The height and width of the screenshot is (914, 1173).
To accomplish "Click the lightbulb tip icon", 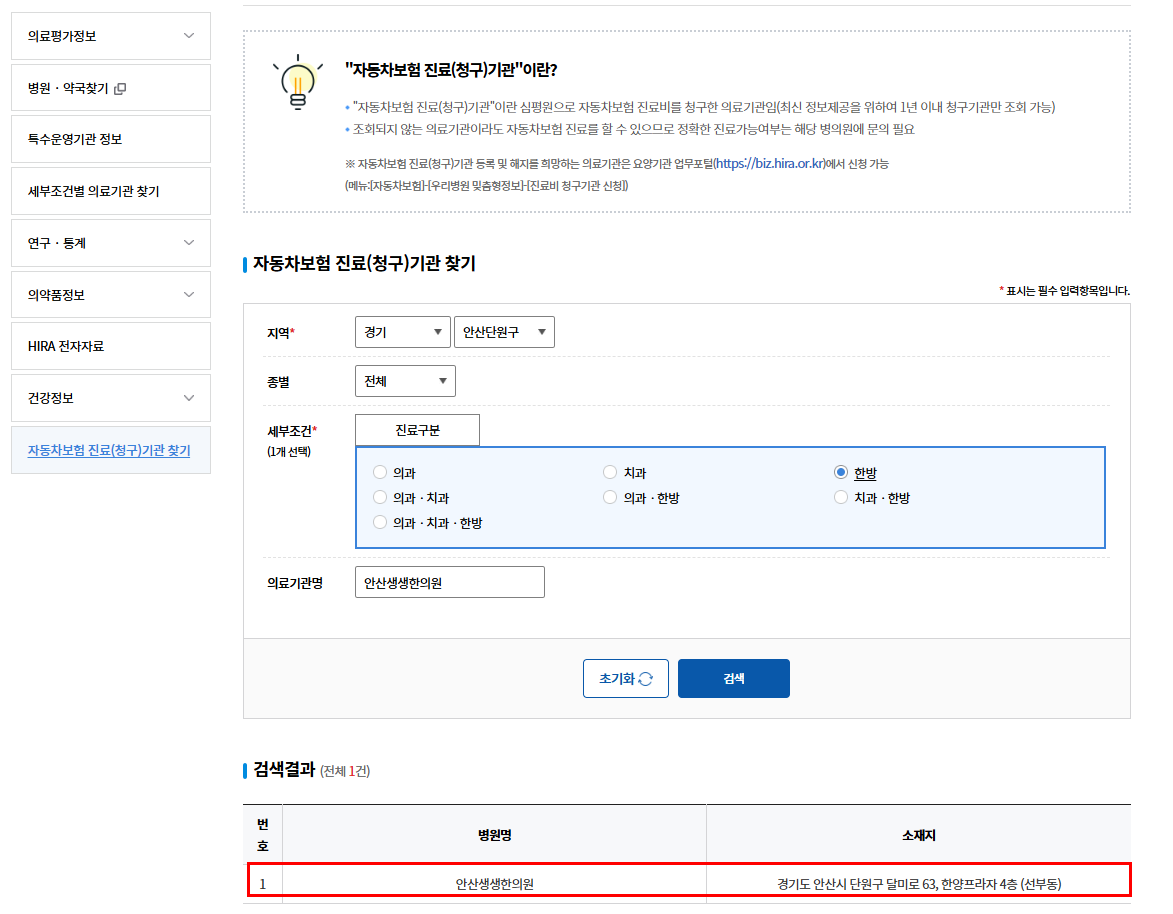I will tap(298, 82).
